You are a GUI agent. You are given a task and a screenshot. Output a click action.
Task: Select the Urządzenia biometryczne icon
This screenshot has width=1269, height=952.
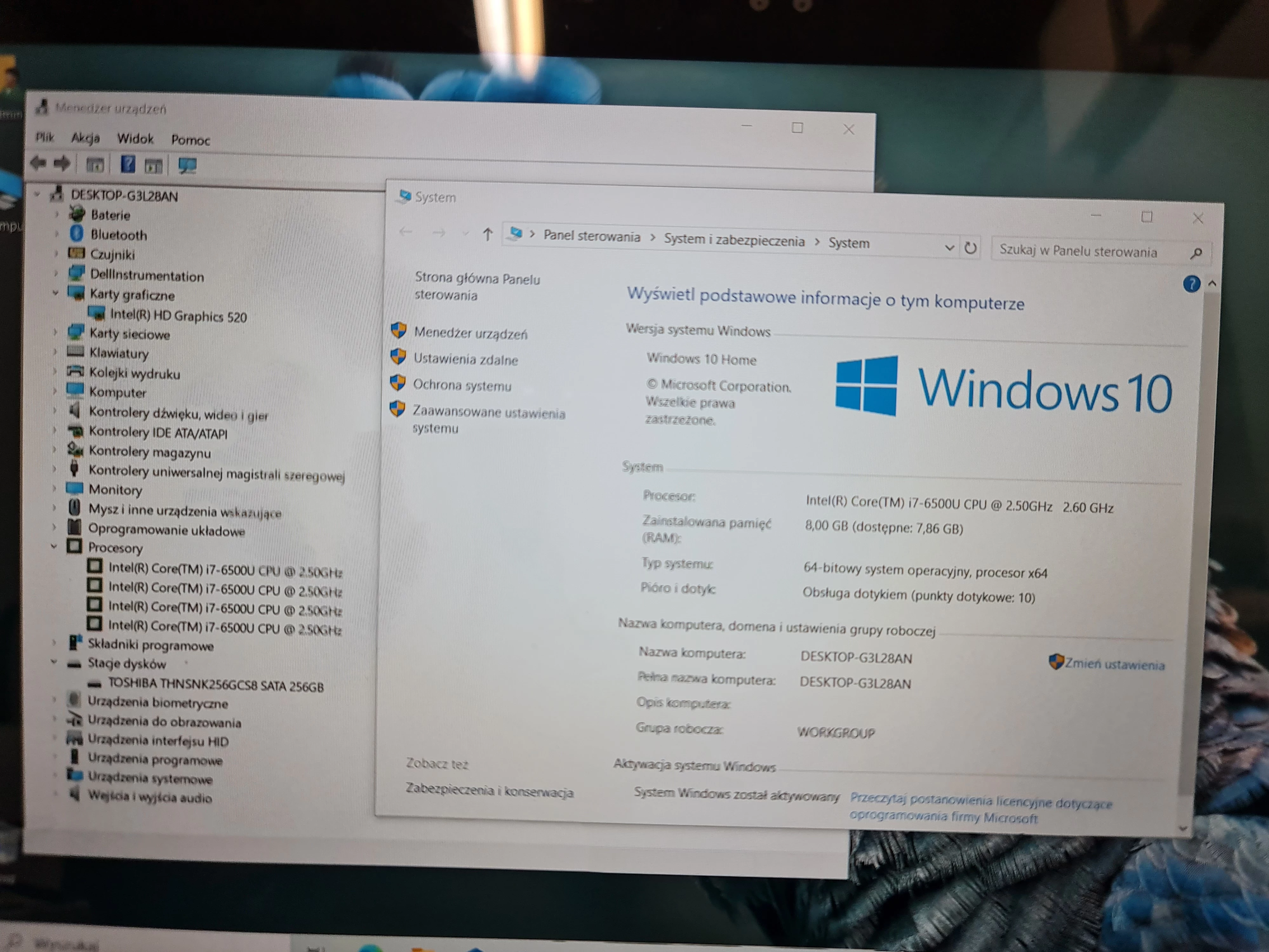pyautogui.click(x=73, y=700)
